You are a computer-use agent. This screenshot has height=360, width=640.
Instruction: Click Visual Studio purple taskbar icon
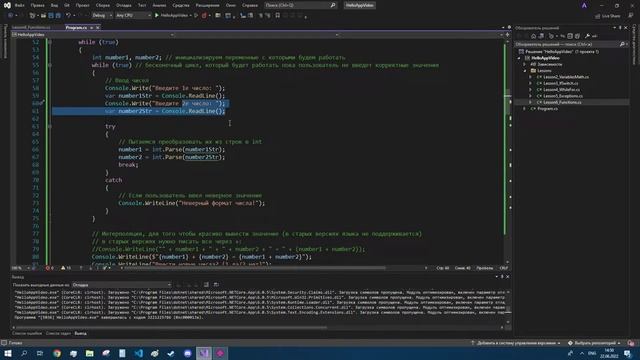pos(204,353)
